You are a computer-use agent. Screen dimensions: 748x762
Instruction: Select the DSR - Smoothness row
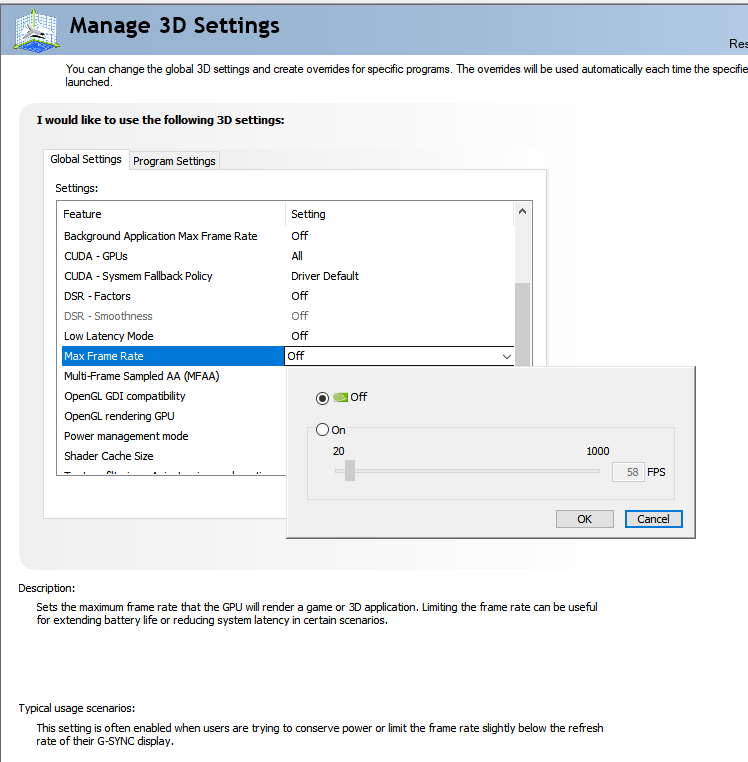click(288, 316)
